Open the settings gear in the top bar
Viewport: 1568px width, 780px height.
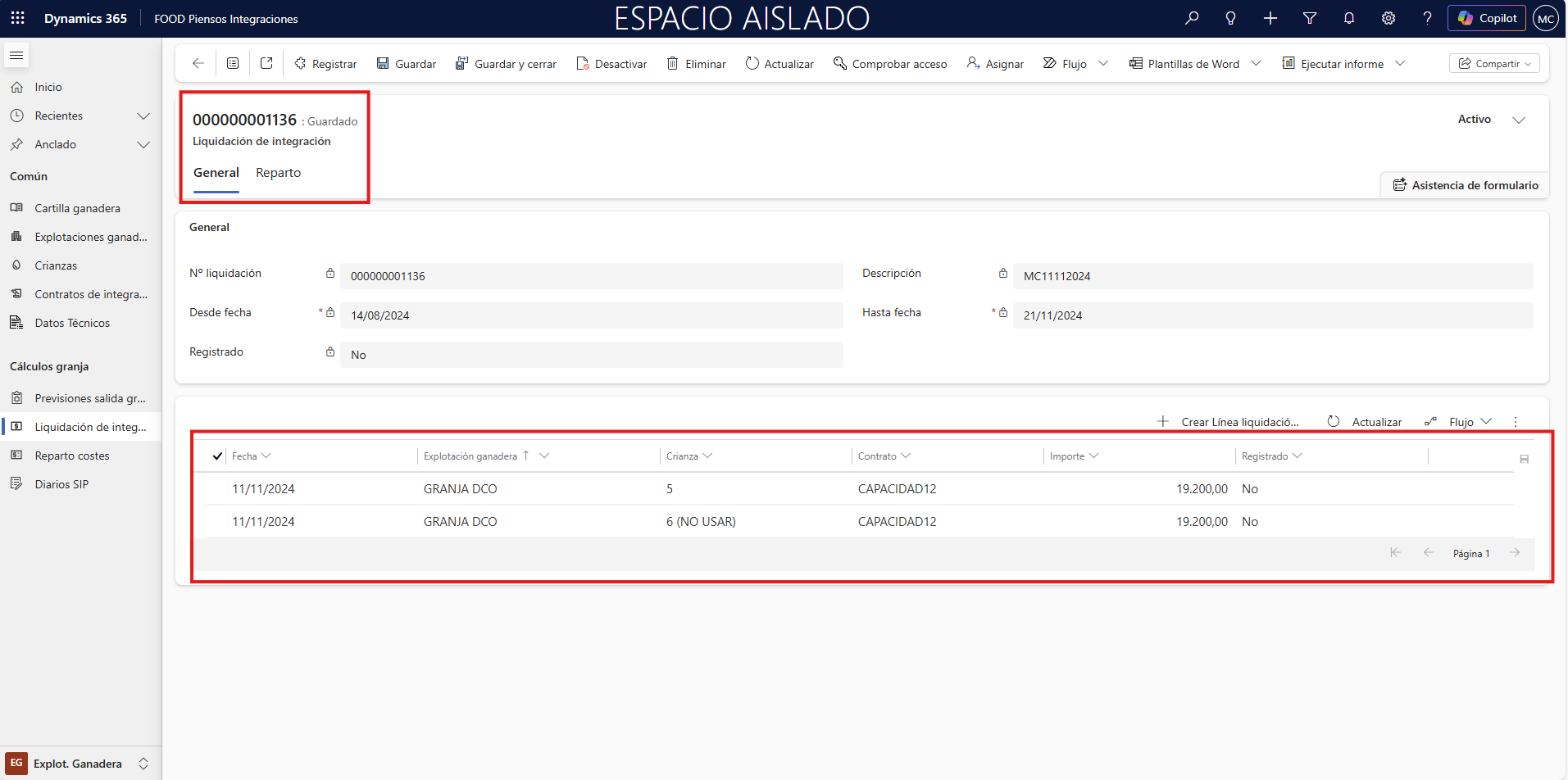1388,18
